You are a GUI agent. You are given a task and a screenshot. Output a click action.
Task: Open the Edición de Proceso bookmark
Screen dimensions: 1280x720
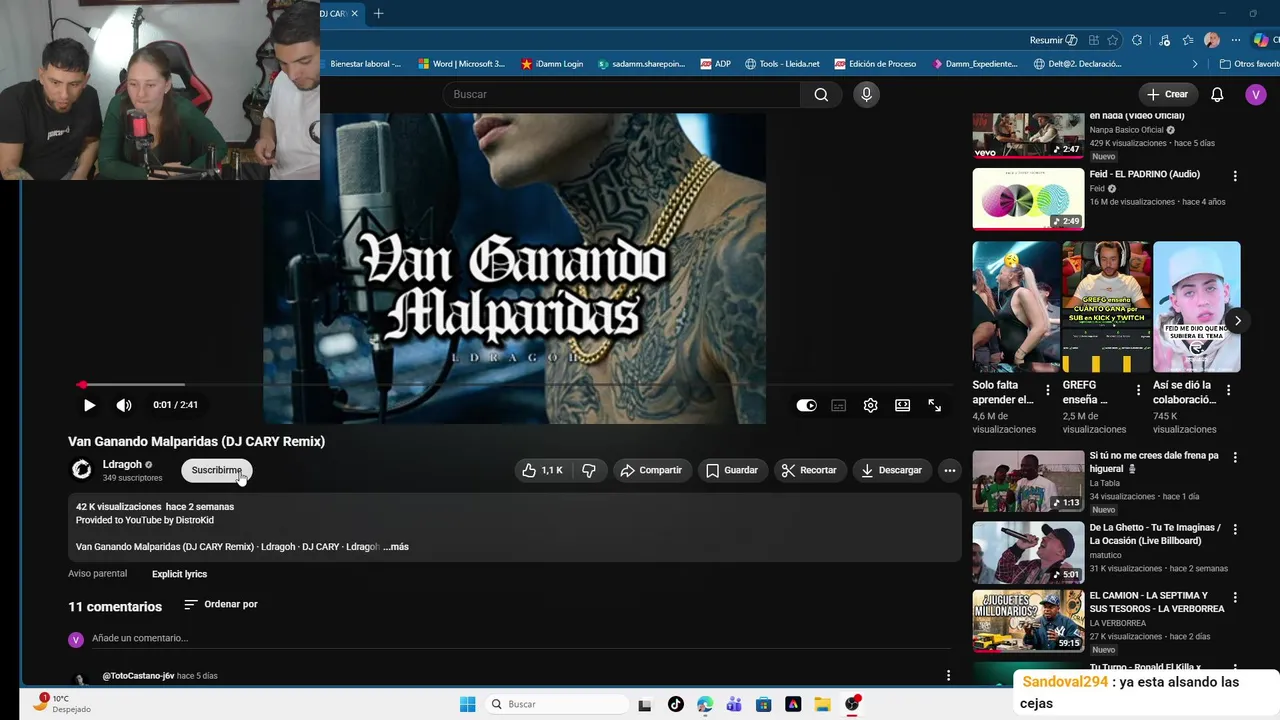pos(875,64)
